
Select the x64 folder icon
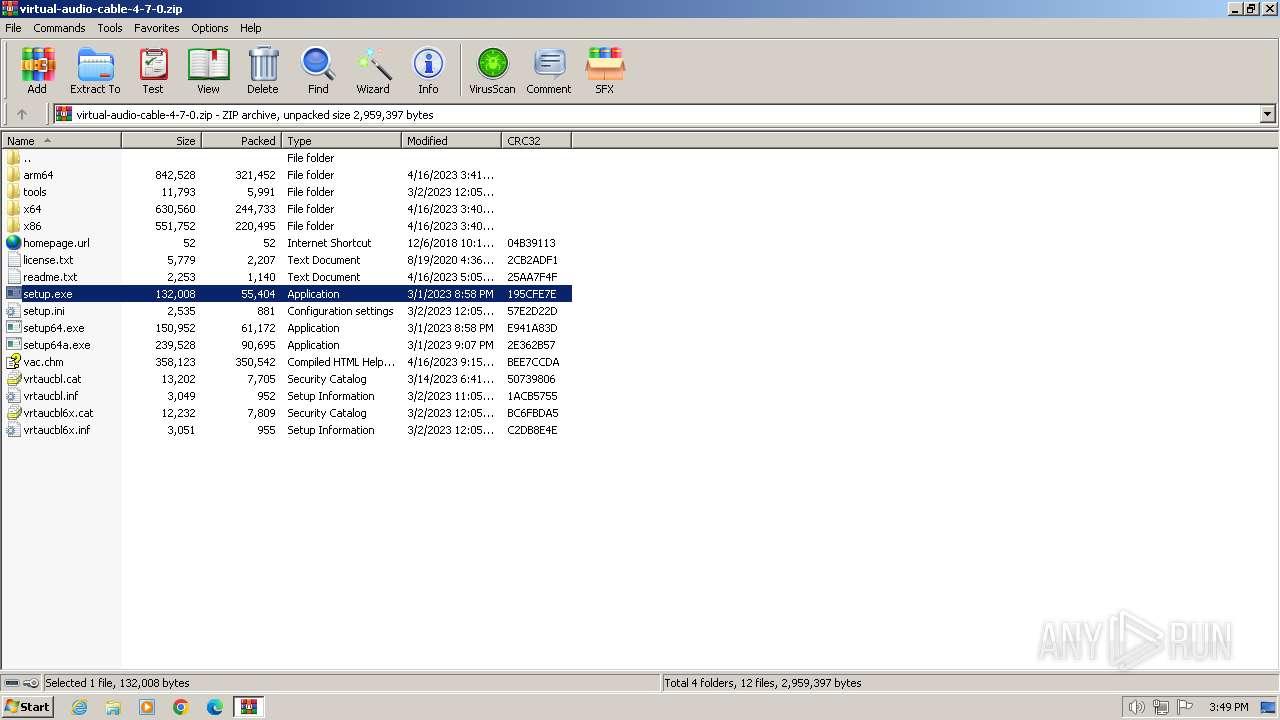coord(13,209)
